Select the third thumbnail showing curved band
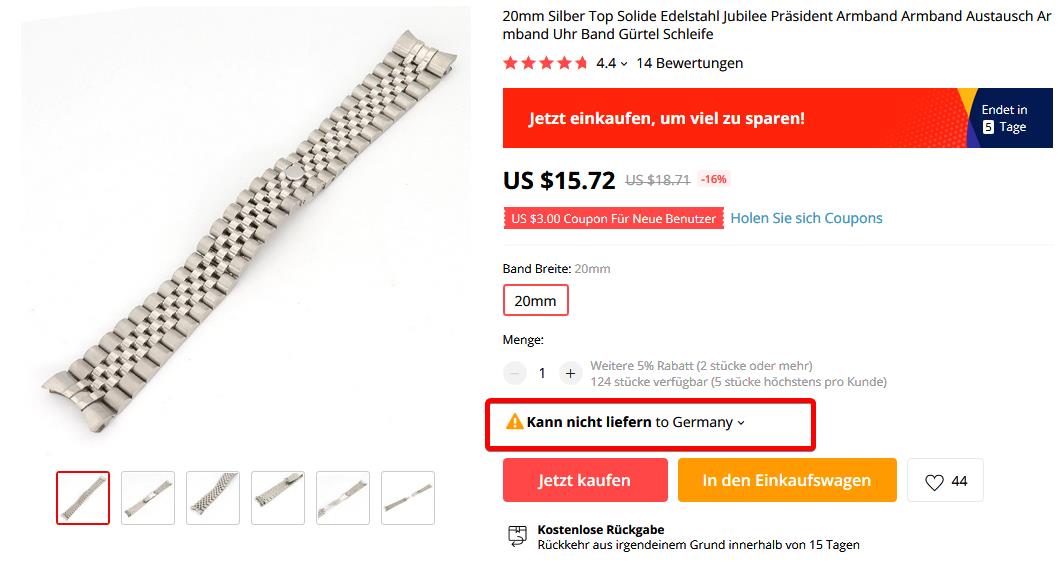This screenshot has width=1060, height=566. [213, 498]
